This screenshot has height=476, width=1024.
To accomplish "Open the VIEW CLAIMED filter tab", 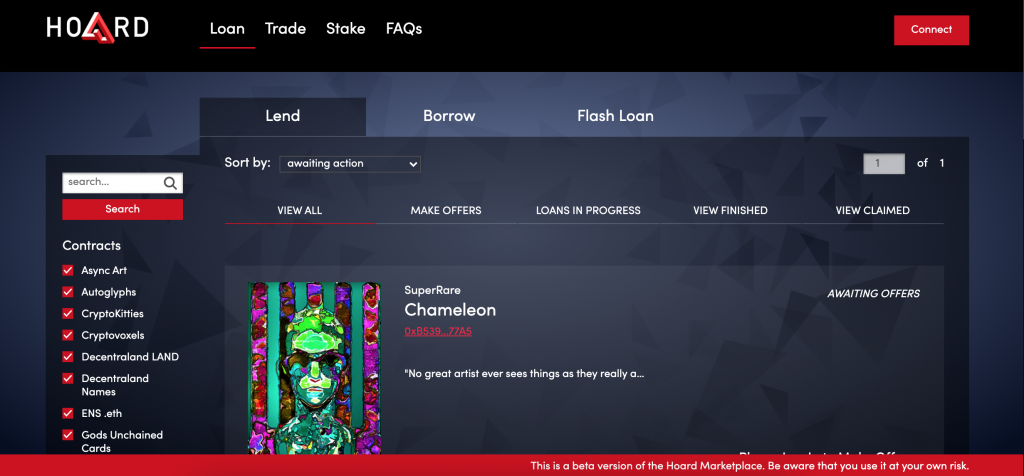I will coord(872,210).
